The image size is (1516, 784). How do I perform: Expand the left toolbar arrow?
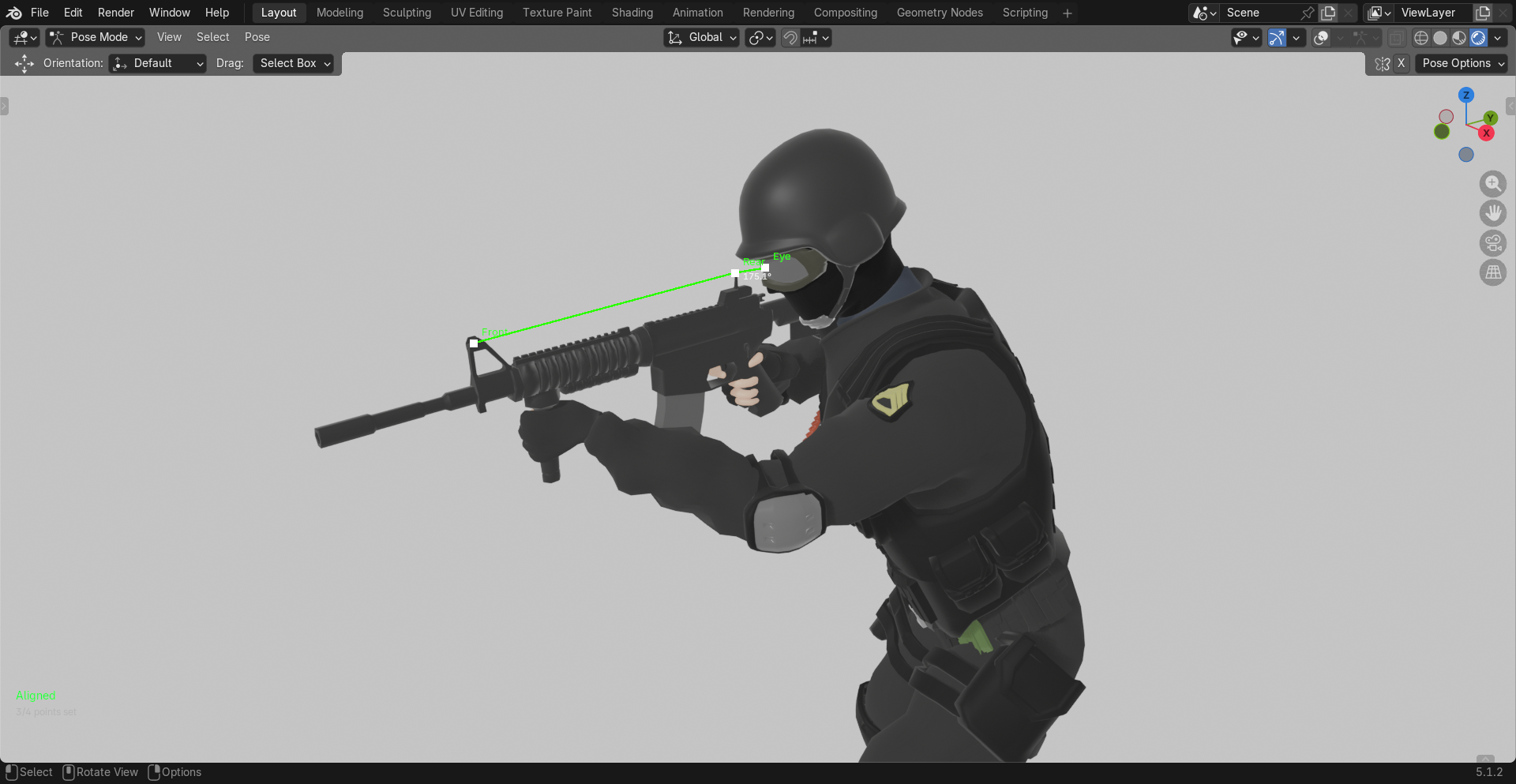click(4, 106)
